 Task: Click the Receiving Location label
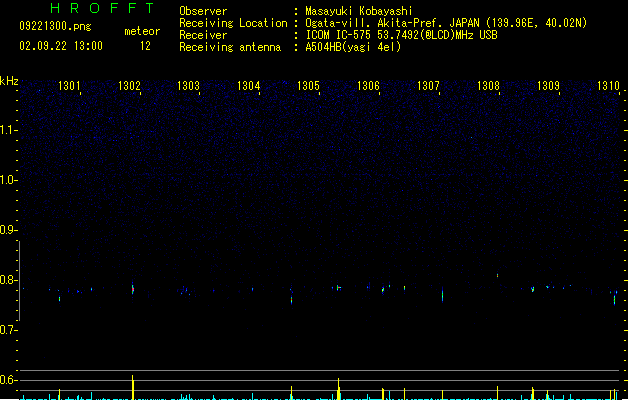point(233,23)
